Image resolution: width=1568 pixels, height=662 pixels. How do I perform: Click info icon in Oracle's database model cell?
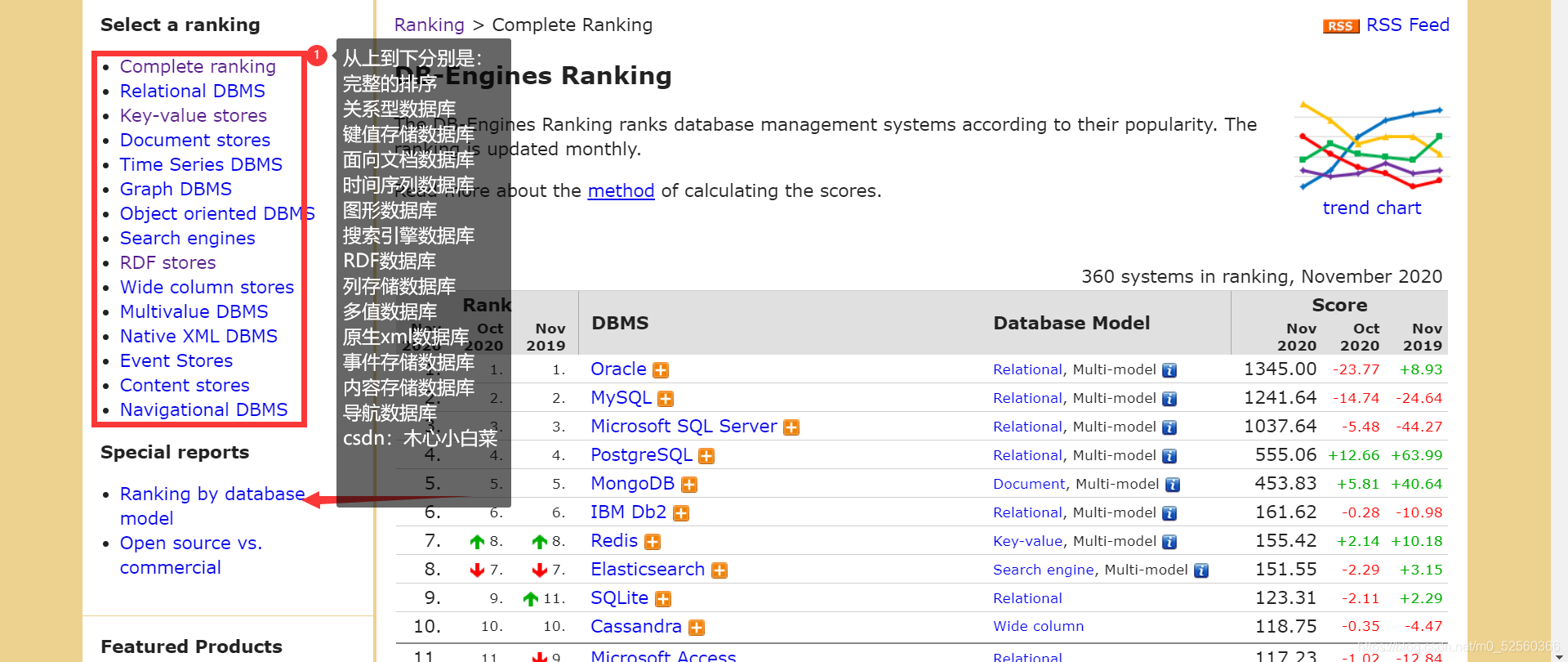pos(1169,370)
